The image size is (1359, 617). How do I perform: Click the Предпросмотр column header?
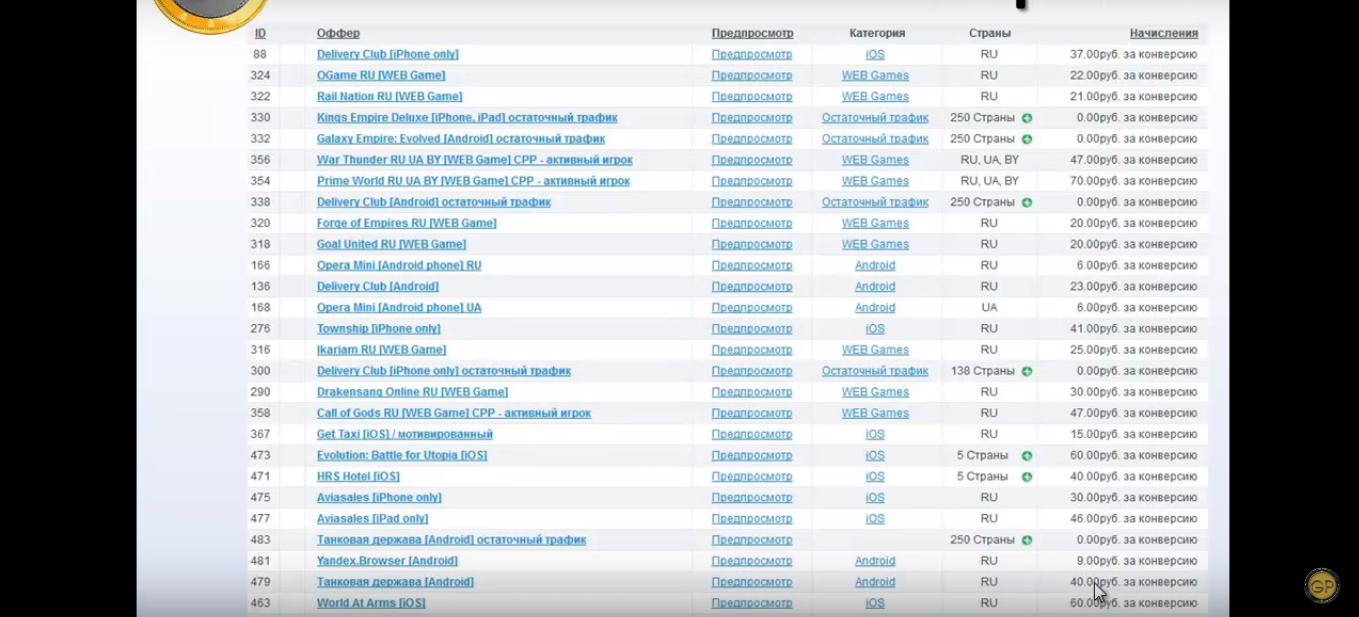[752, 33]
